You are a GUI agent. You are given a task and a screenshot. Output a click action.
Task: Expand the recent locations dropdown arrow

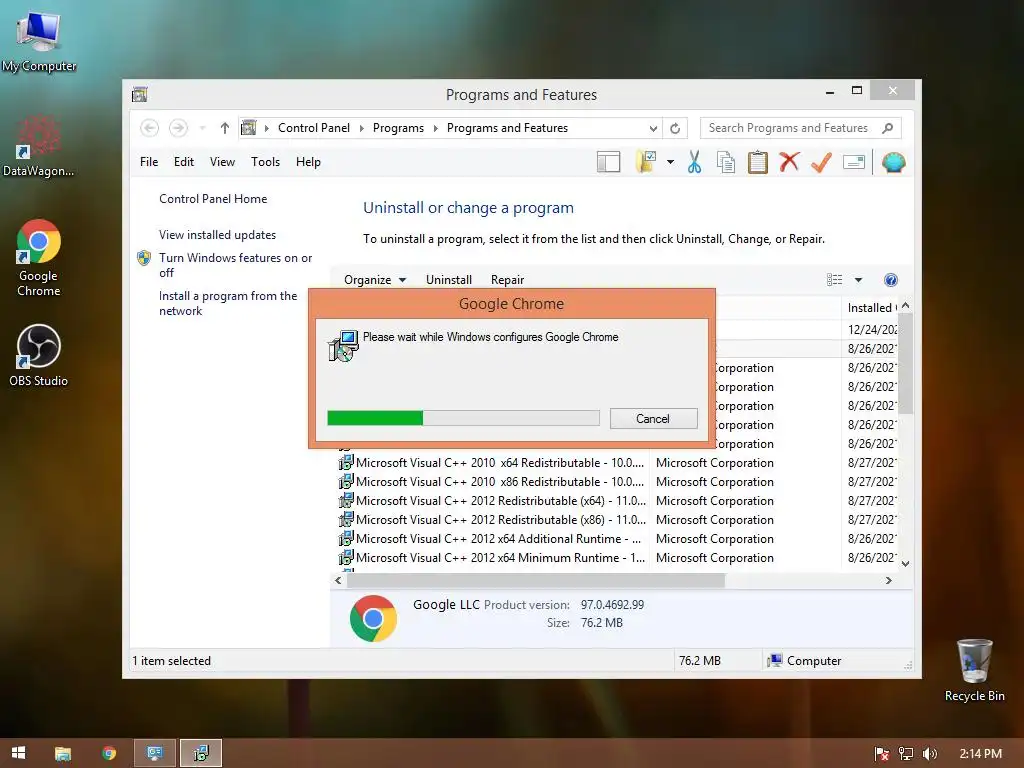point(202,128)
